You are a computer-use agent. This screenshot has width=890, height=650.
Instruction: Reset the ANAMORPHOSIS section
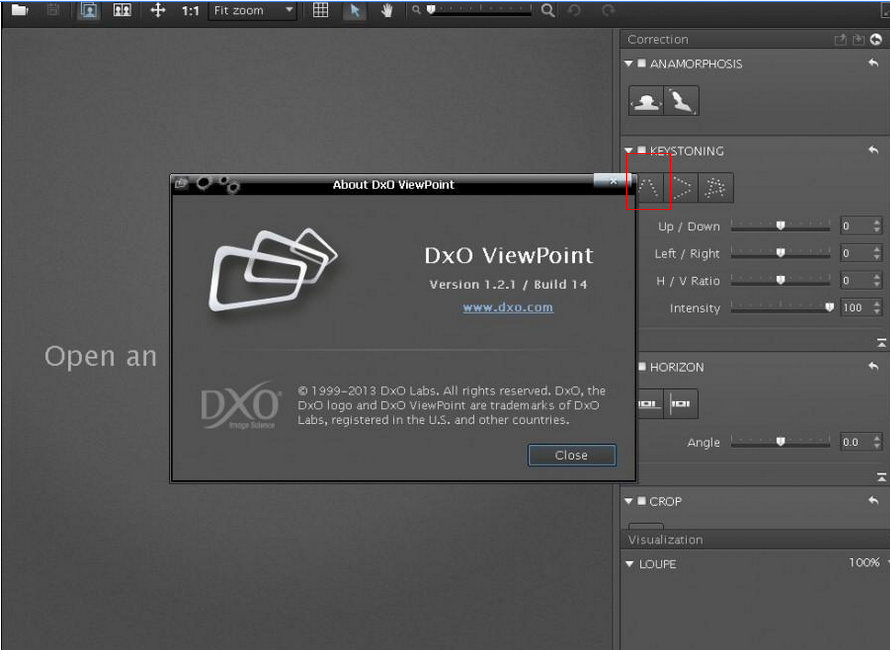tap(874, 63)
